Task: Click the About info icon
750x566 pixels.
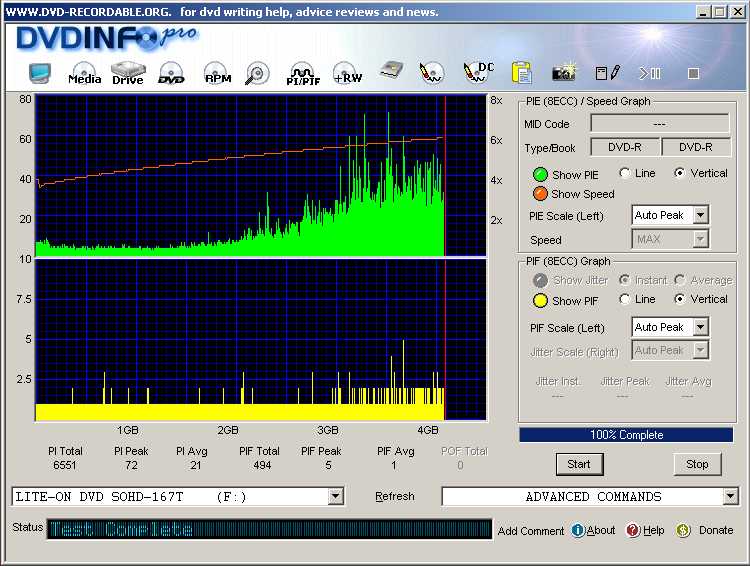Action: pyautogui.click(x=578, y=530)
